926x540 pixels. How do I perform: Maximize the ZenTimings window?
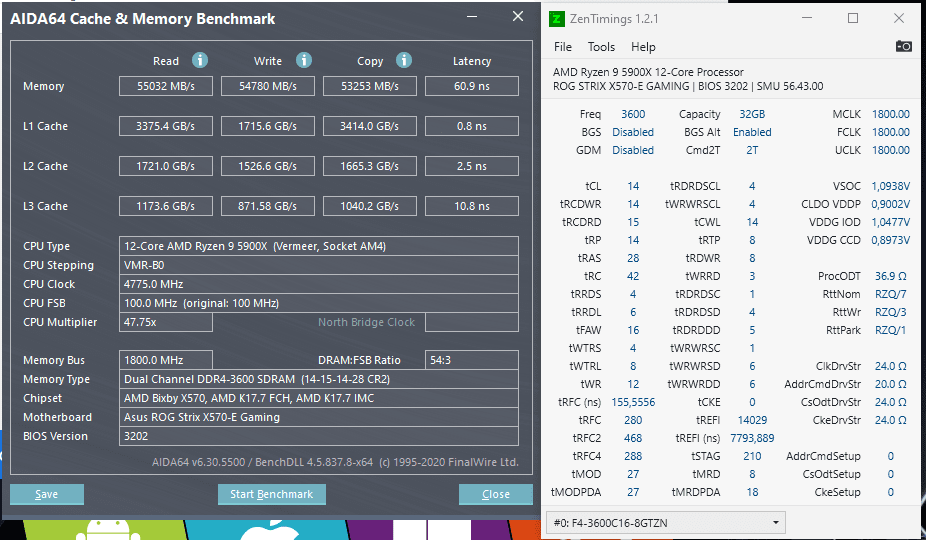853,18
